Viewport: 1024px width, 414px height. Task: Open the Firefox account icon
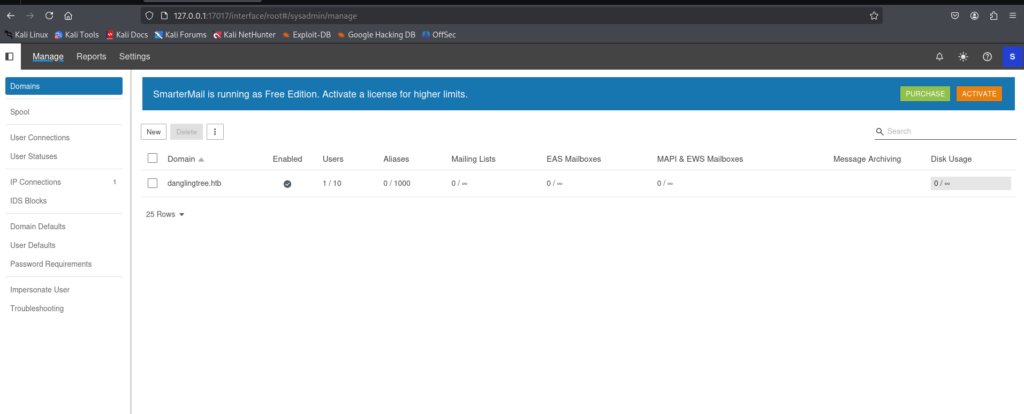click(974, 16)
